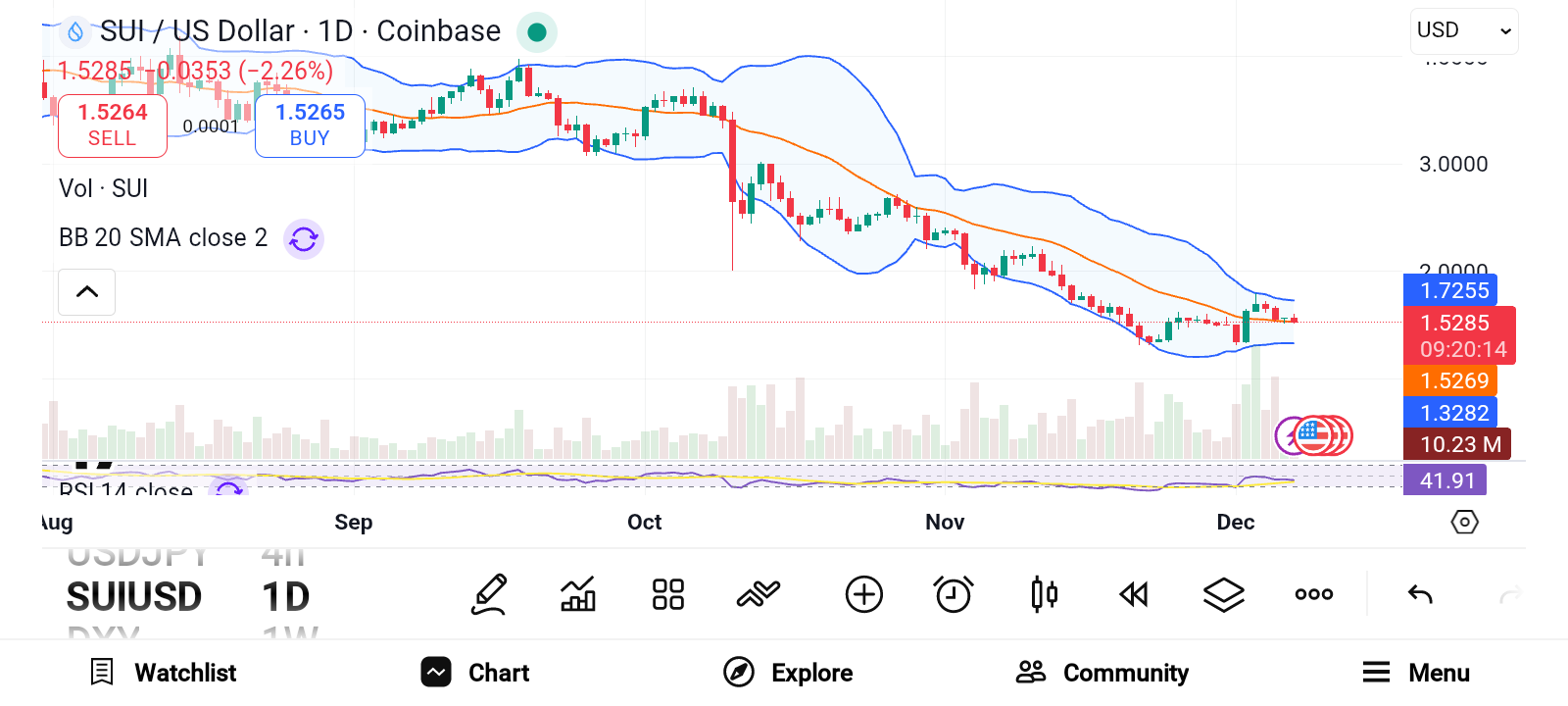Open the USD currency dropdown
Viewport: 1568px width, 706px height.
coord(1463,30)
